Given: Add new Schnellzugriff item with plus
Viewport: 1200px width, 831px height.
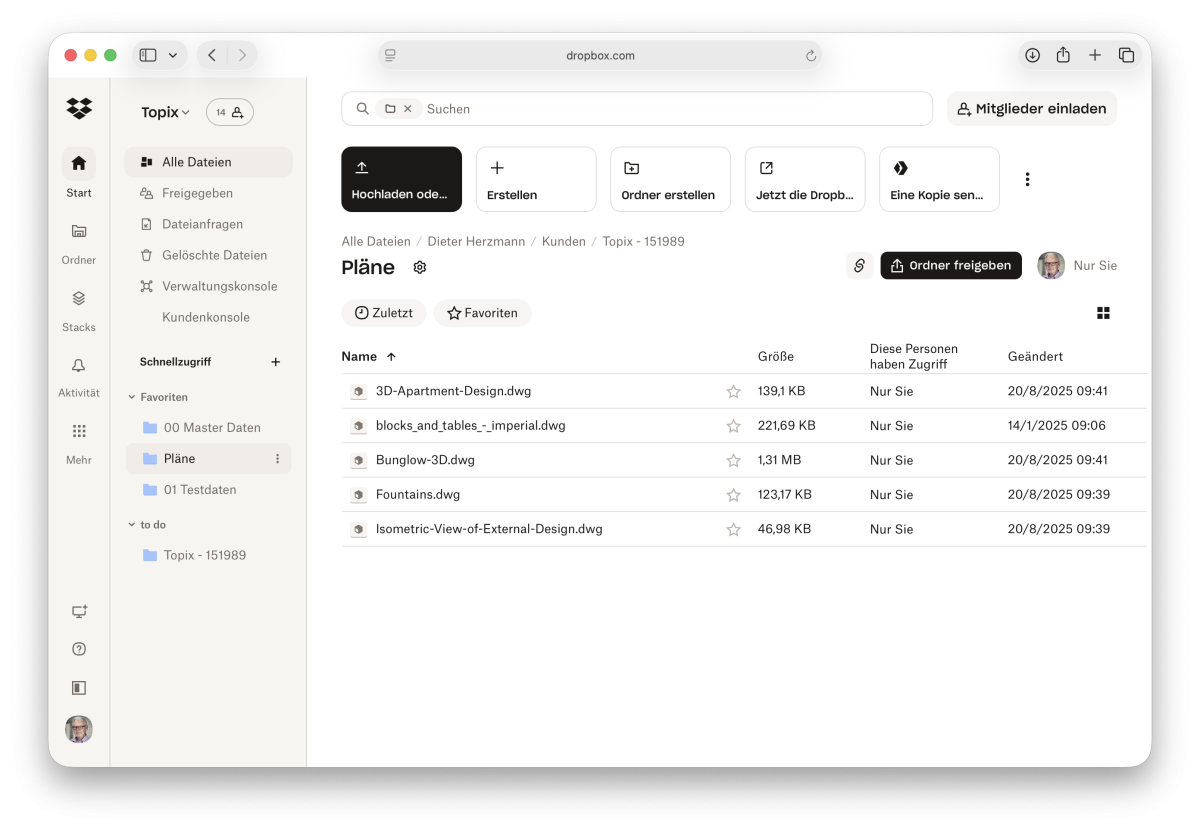Looking at the screenshot, I should tap(276, 362).
